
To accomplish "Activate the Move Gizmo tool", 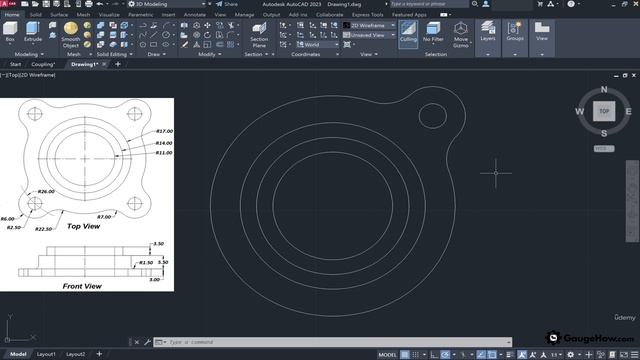I will [461, 35].
